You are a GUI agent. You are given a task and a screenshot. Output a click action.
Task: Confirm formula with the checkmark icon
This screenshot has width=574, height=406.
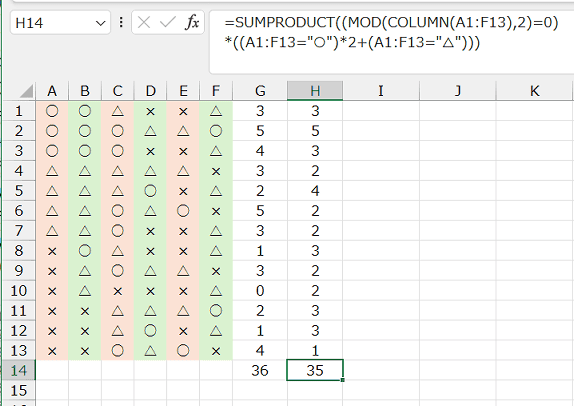pyautogui.click(x=168, y=23)
